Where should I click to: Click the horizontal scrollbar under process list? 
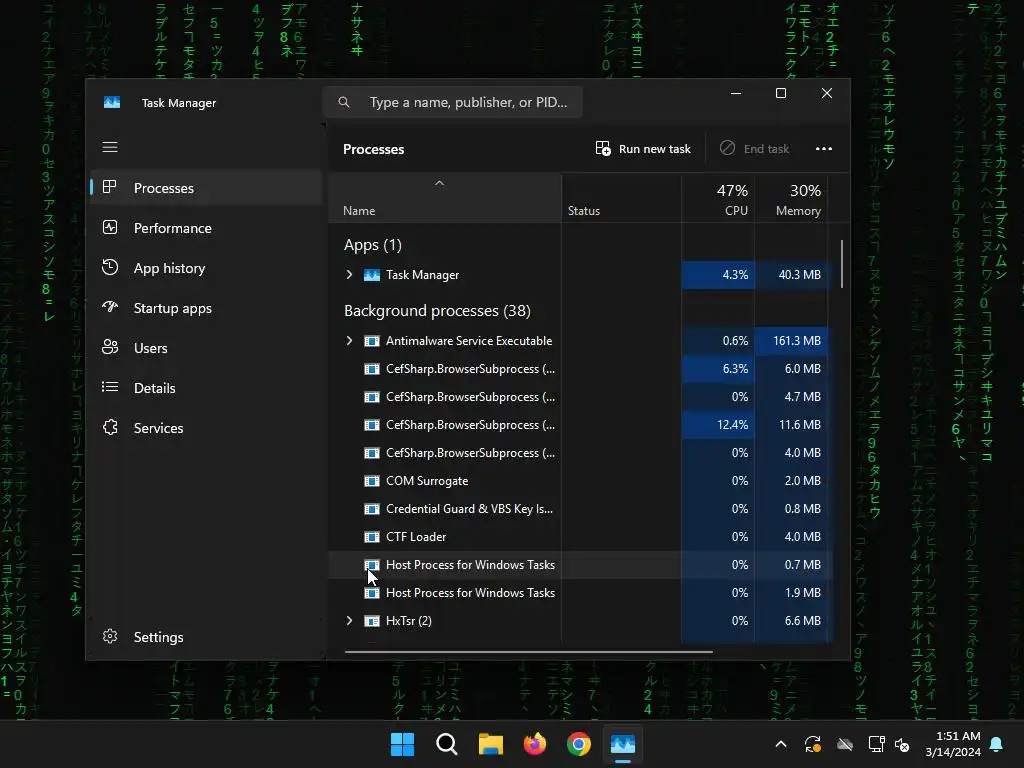(528, 651)
